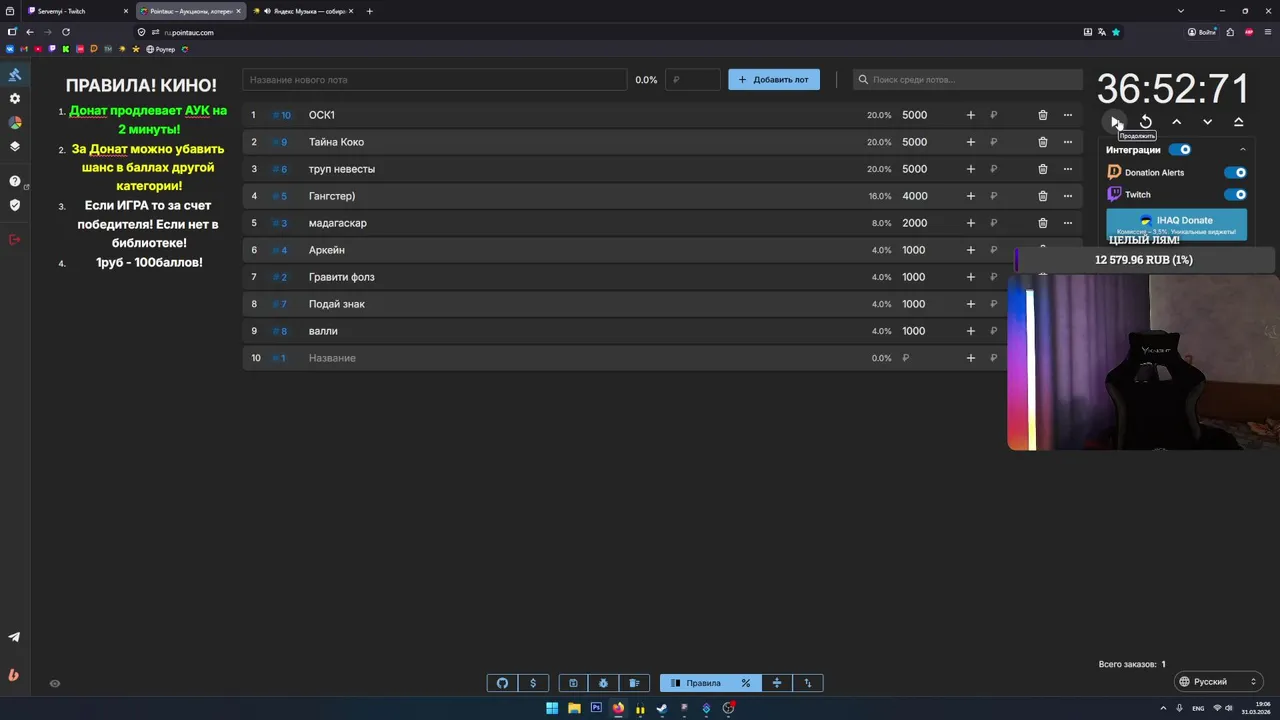Click the 5000 amount of труп невесты

coord(914,169)
